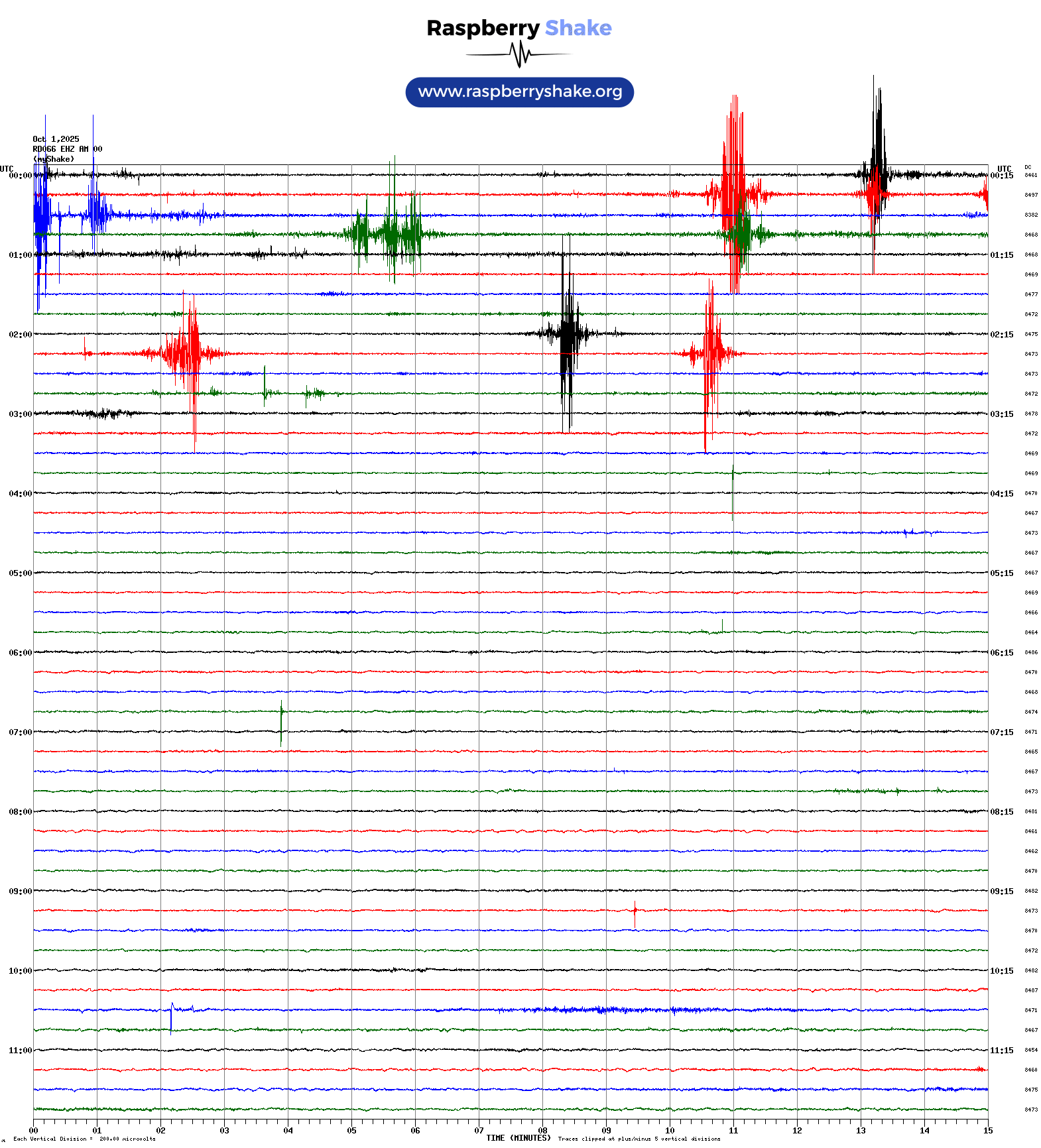Select the 06:15 time label on right
1041x1148 pixels.
tap(1001, 653)
